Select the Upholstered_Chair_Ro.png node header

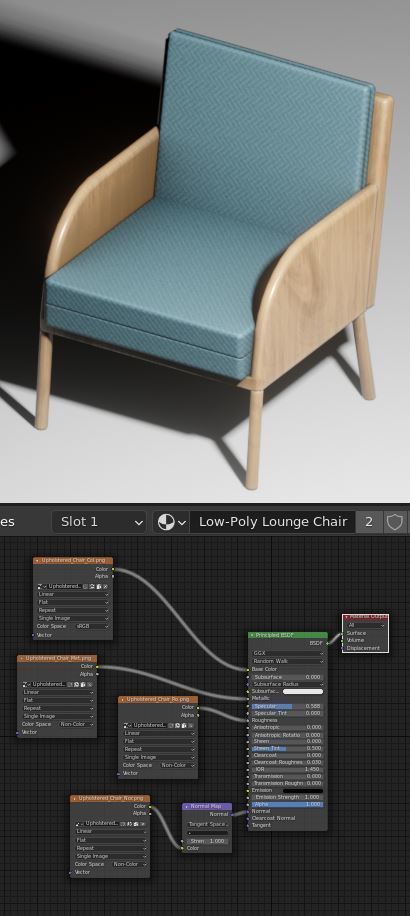tap(158, 699)
